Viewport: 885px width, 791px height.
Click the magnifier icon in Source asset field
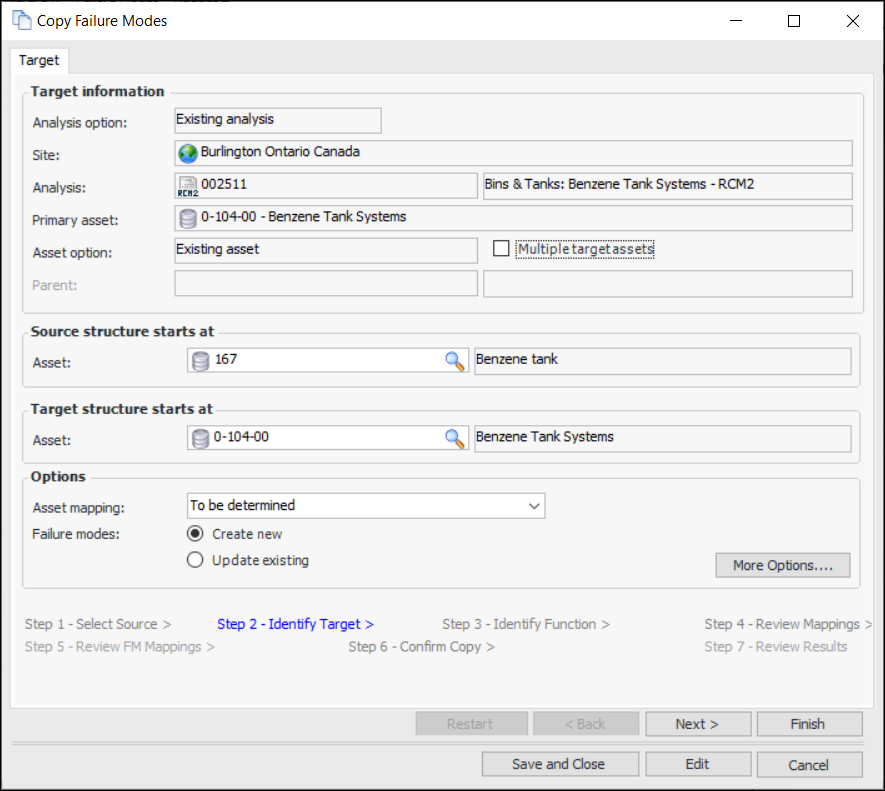[455, 361]
